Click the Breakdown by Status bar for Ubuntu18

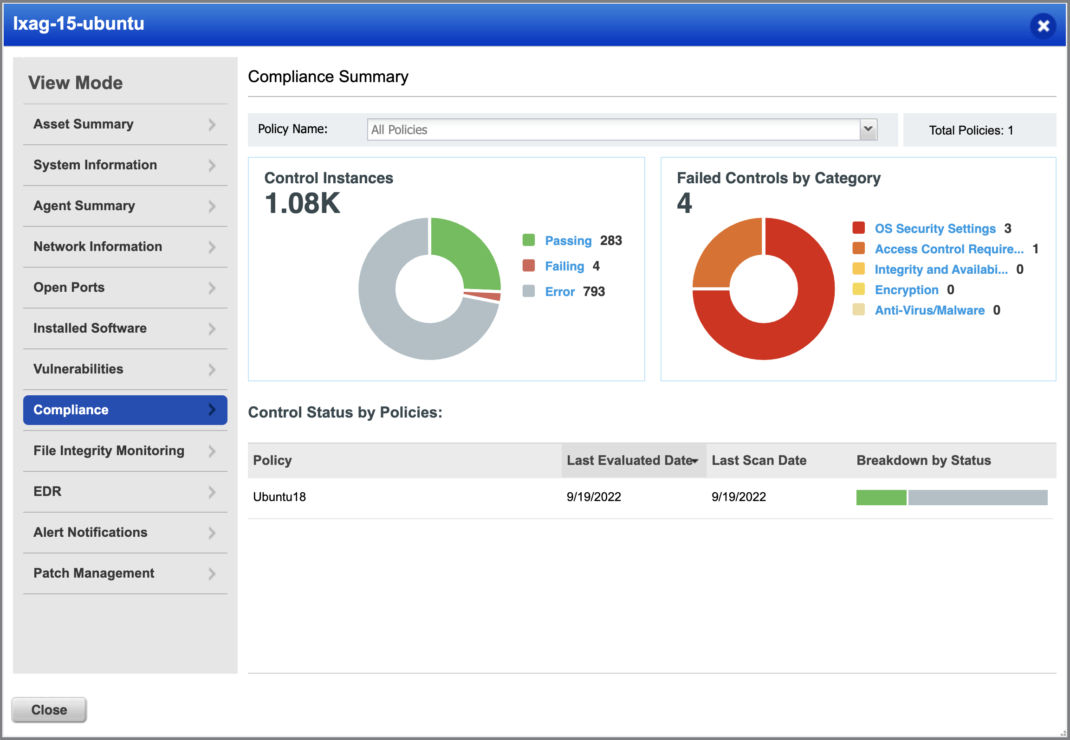click(951, 496)
